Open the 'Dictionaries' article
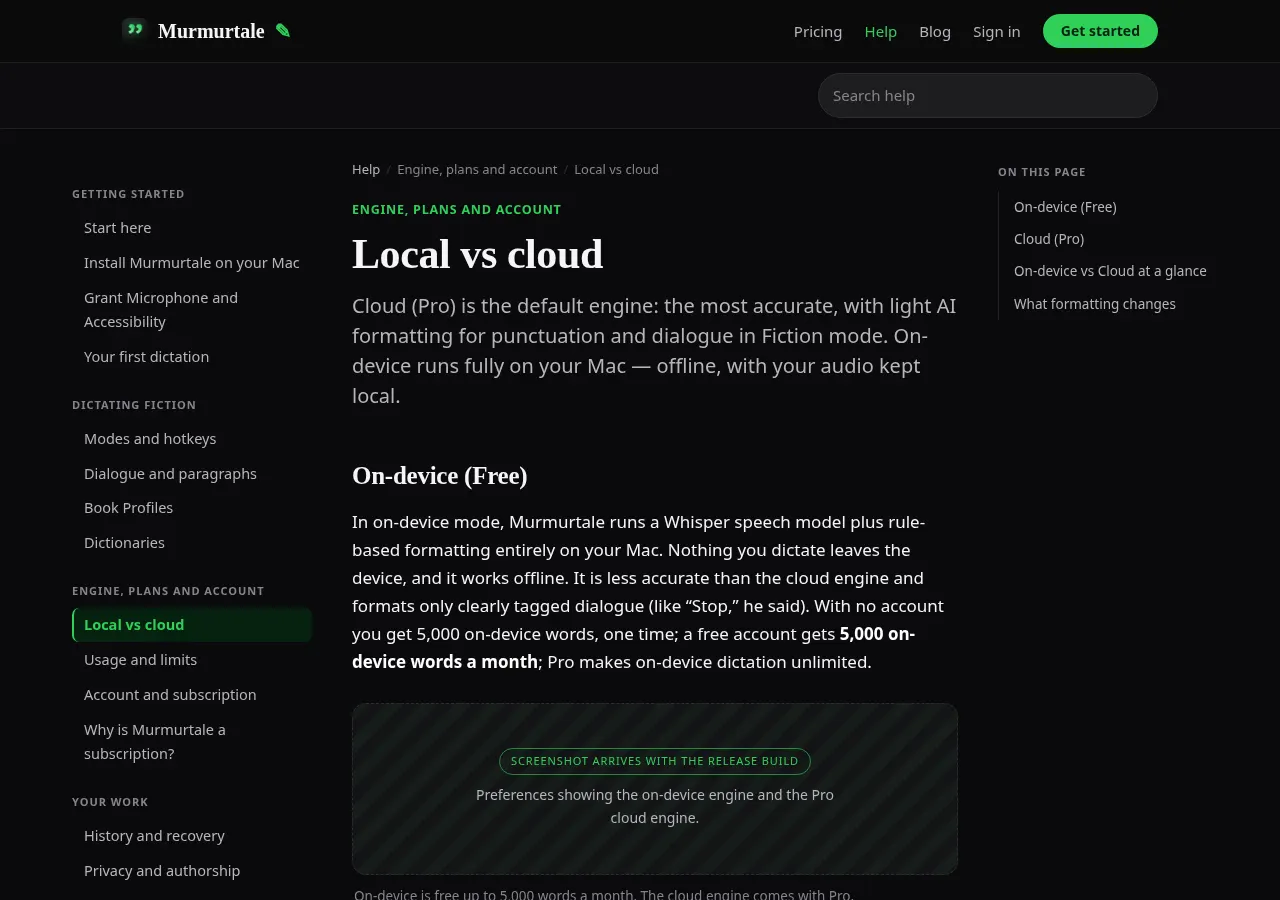 (x=192, y=543)
